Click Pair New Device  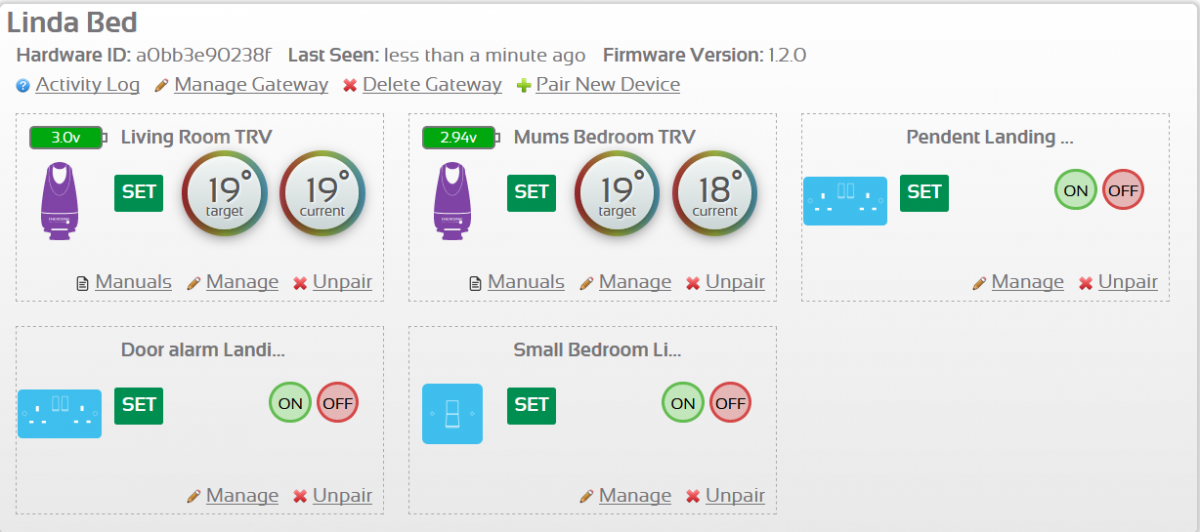click(607, 85)
